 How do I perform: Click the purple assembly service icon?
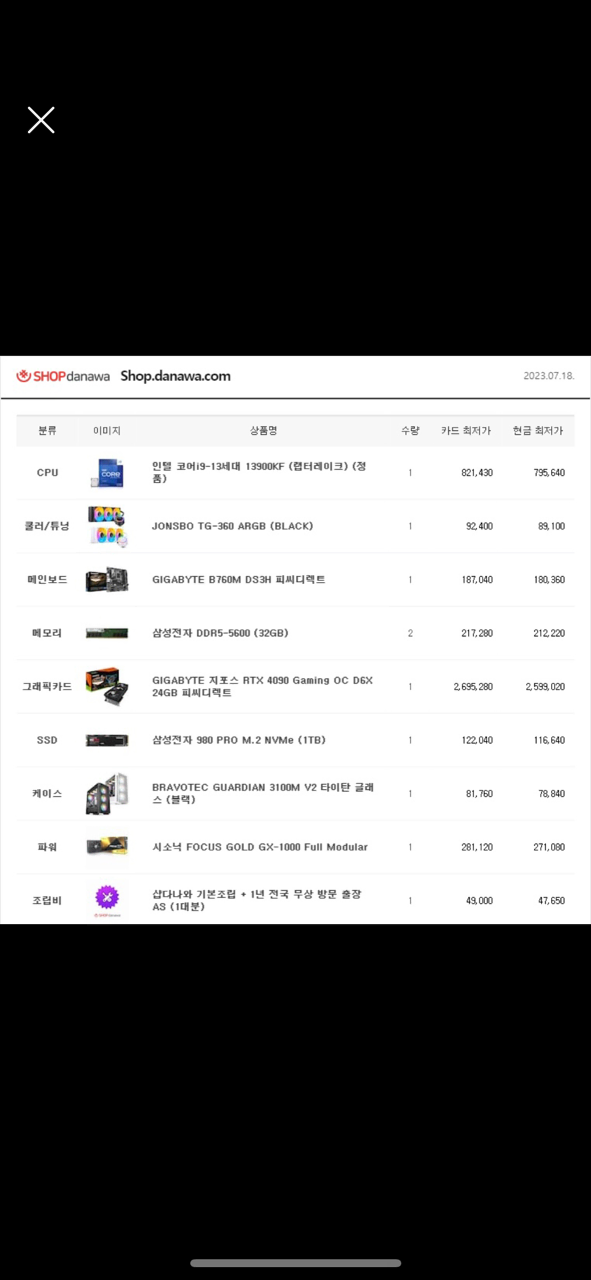click(106, 897)
